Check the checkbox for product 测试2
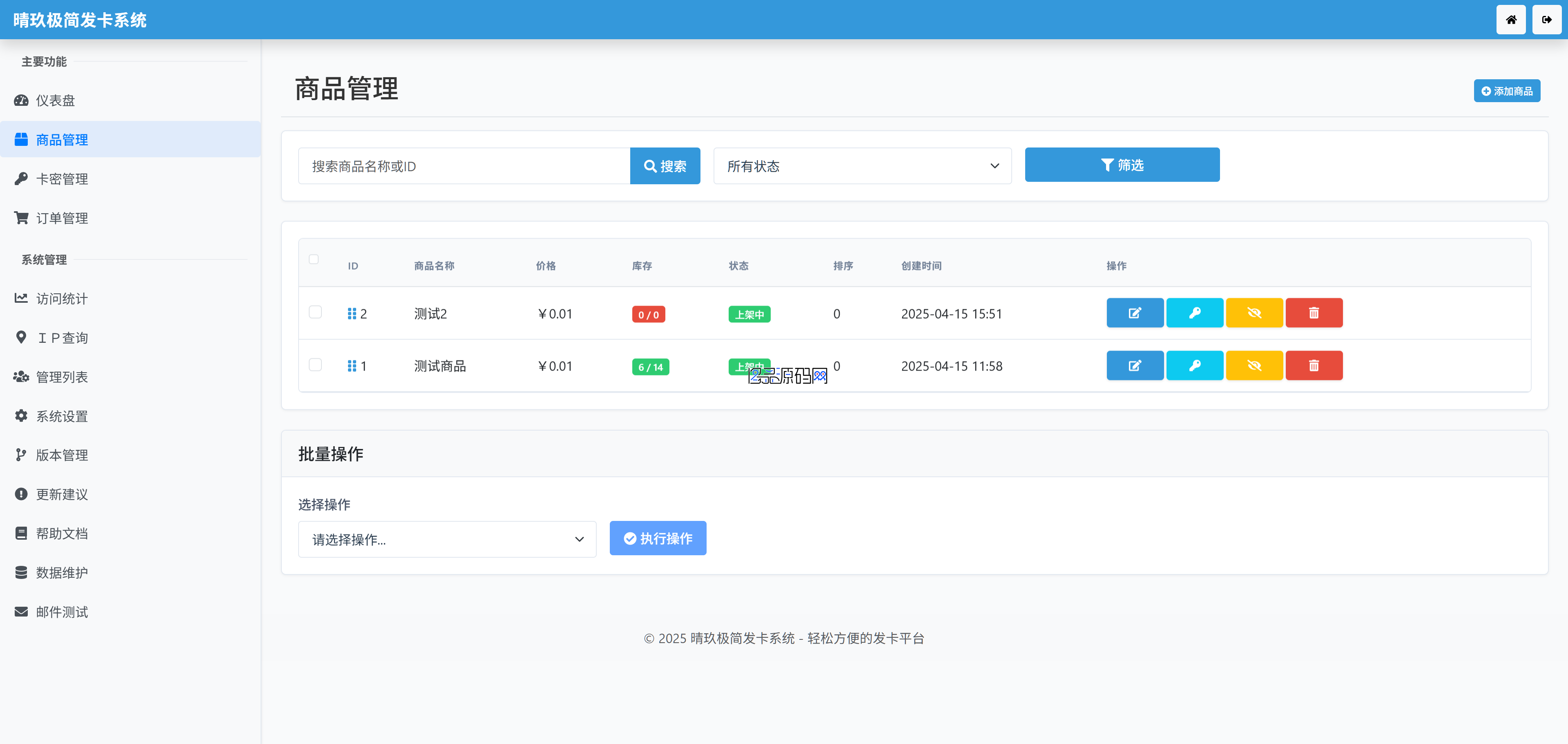This screenshot has height=744, width=1568. (x=315, y=312)
